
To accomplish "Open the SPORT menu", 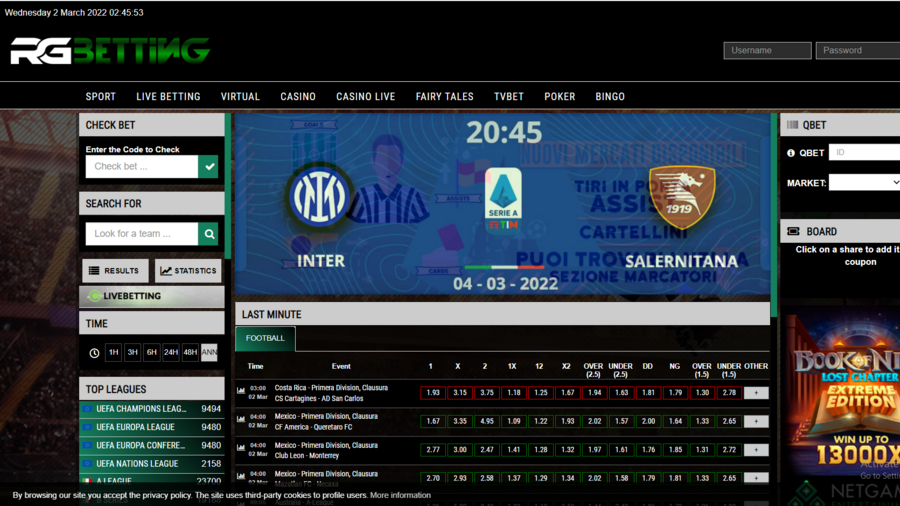I will pos(100,97).
